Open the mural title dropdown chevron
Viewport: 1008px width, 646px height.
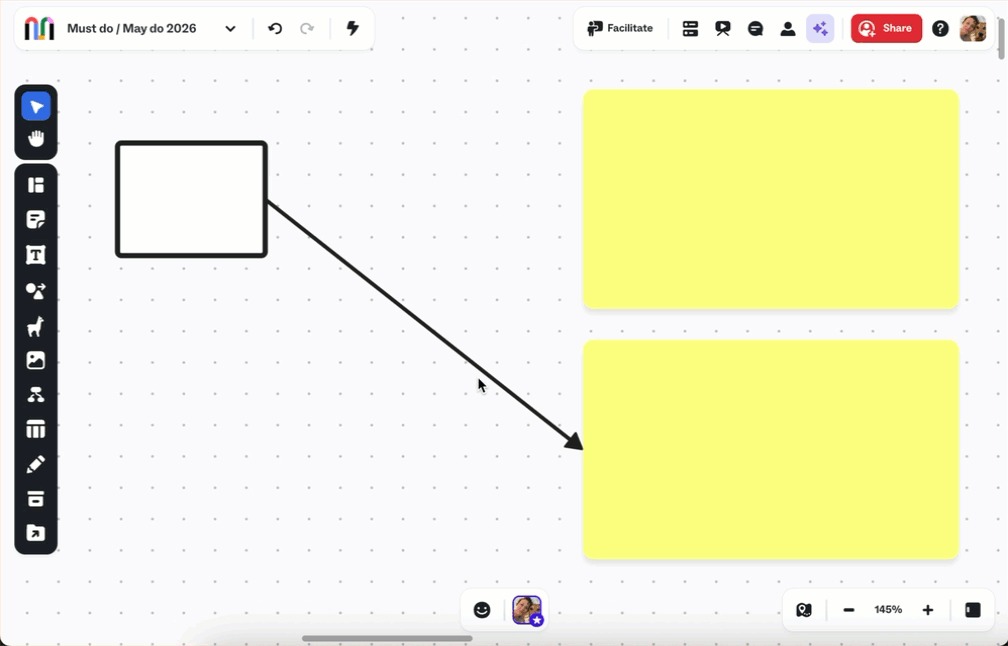[230, 28]
